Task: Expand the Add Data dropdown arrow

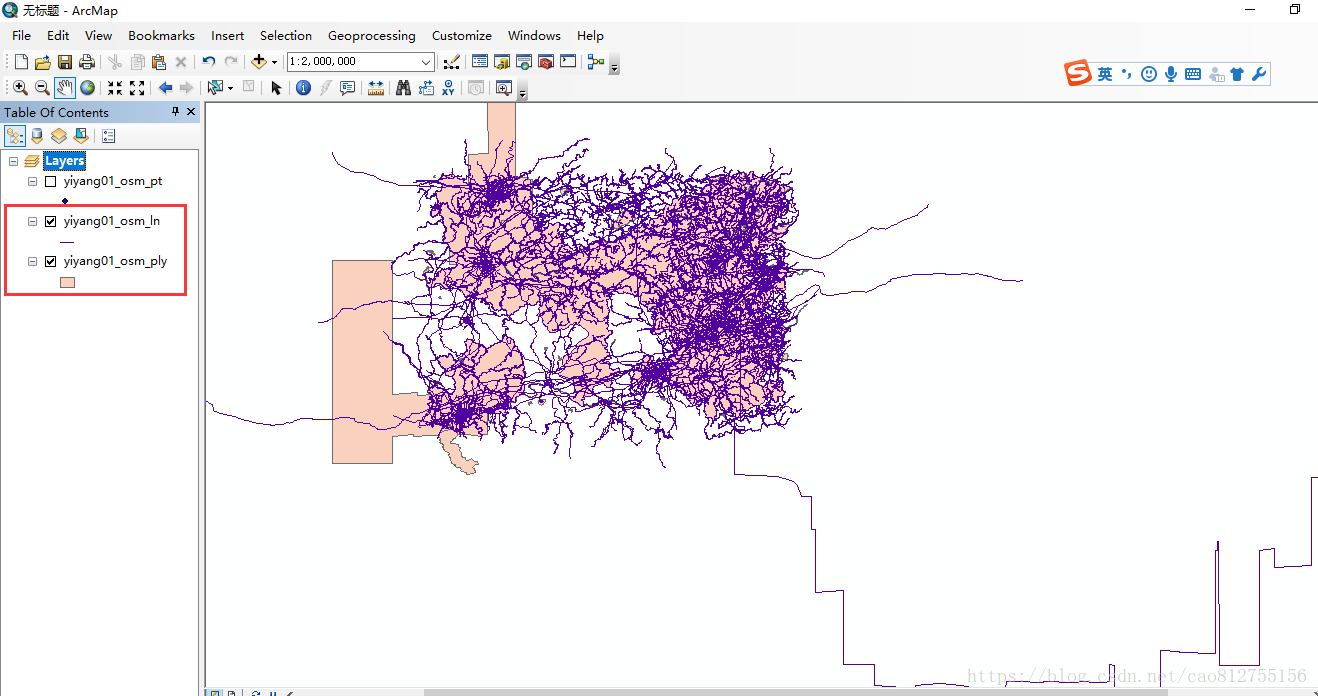Action: click(x=274, y=62)
